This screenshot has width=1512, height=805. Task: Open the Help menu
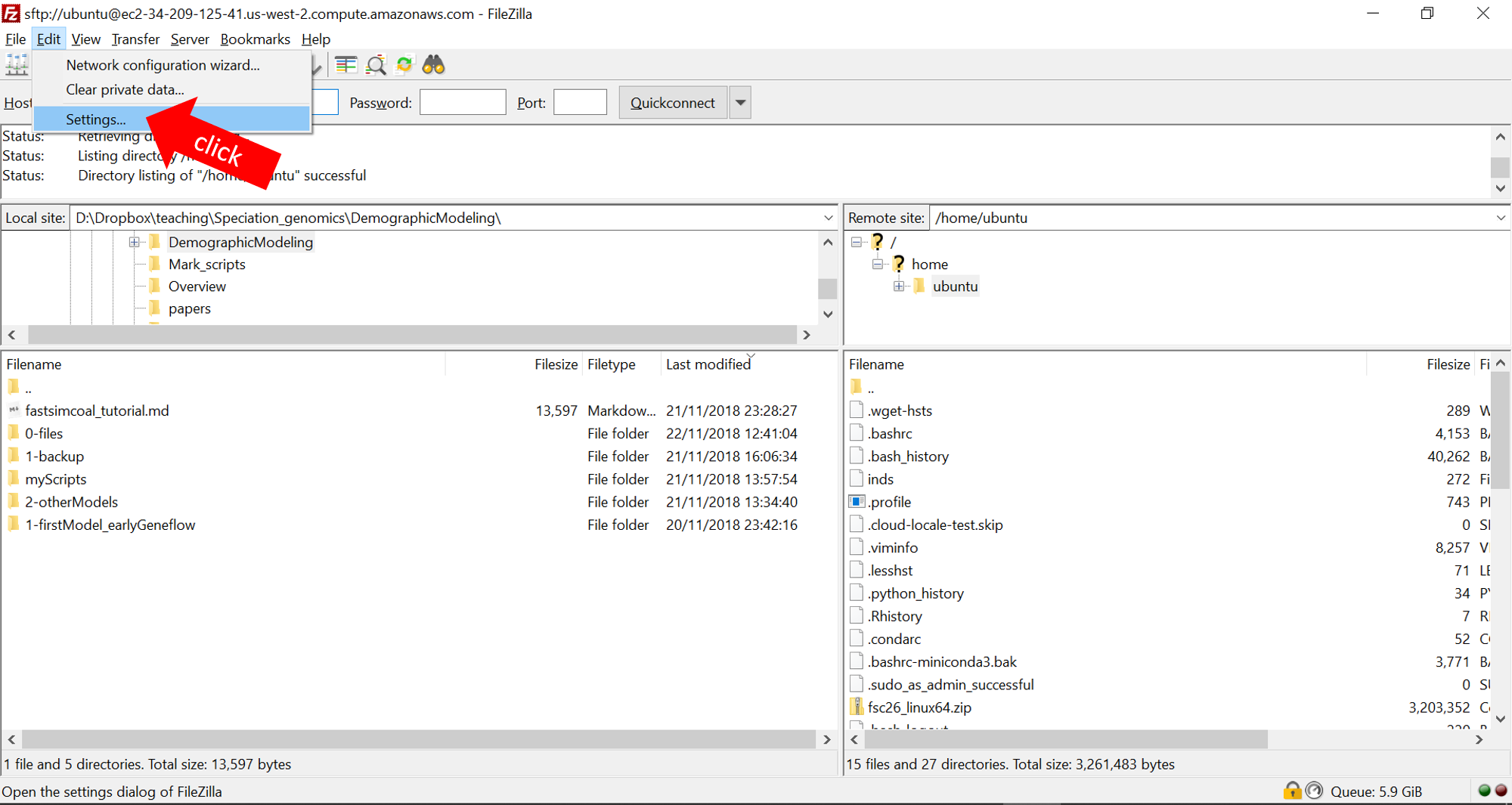point(315,39)
